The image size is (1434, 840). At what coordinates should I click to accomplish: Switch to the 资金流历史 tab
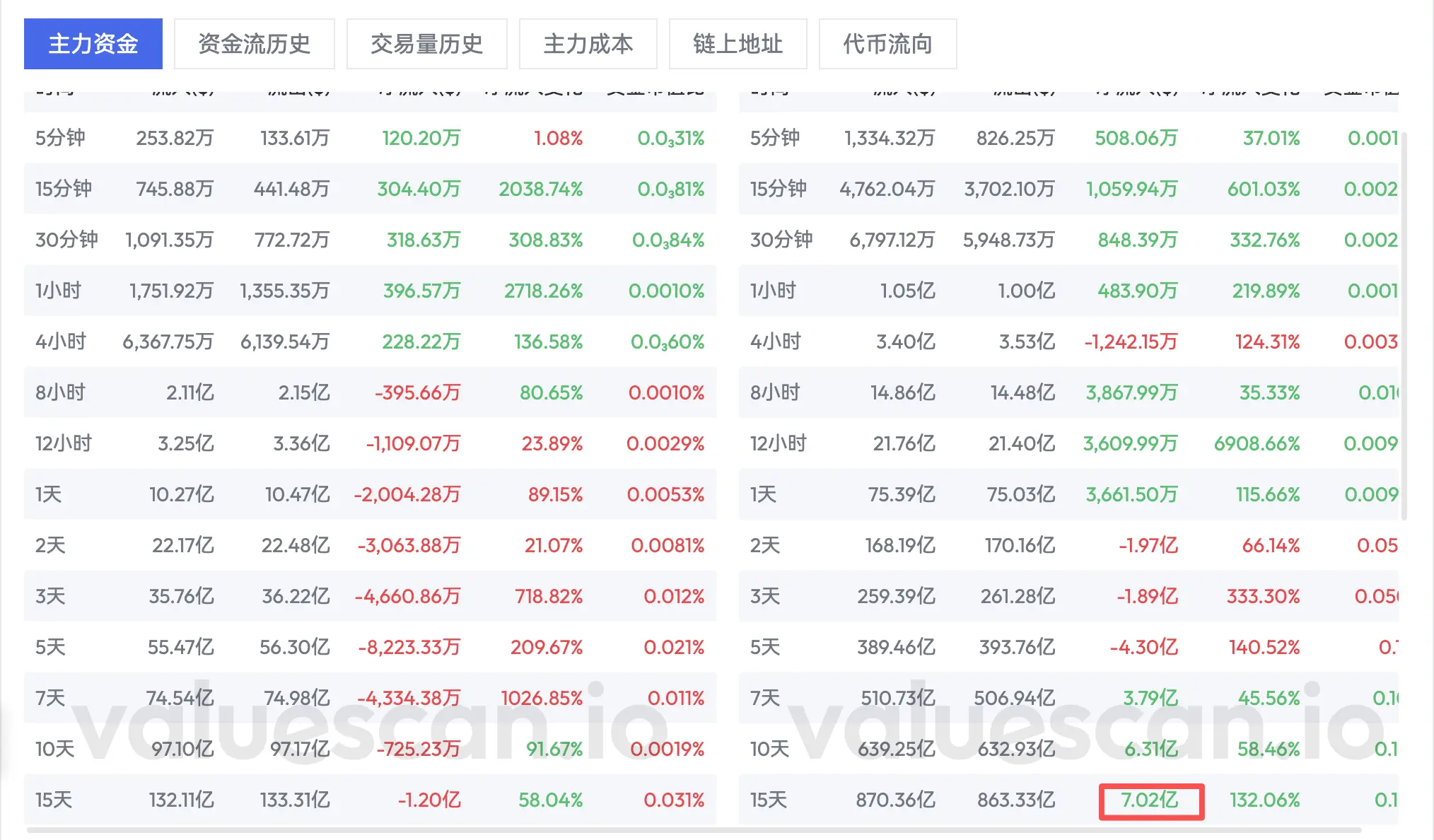pos(254,44)
